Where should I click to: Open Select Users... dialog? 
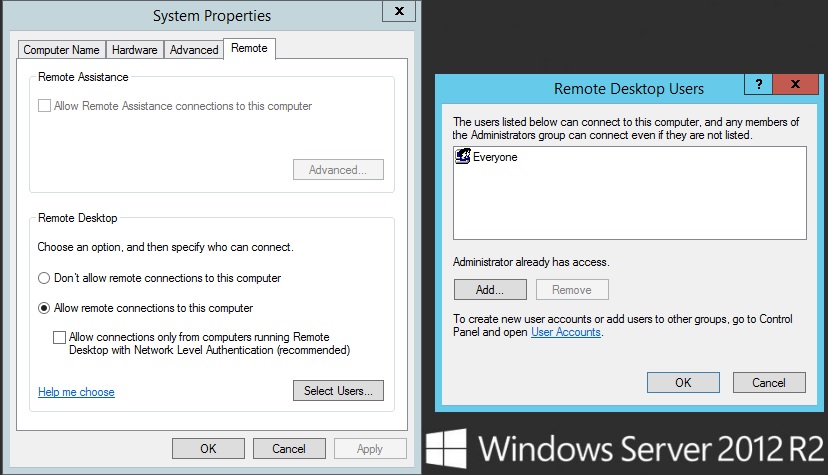(x=338, y=391)
